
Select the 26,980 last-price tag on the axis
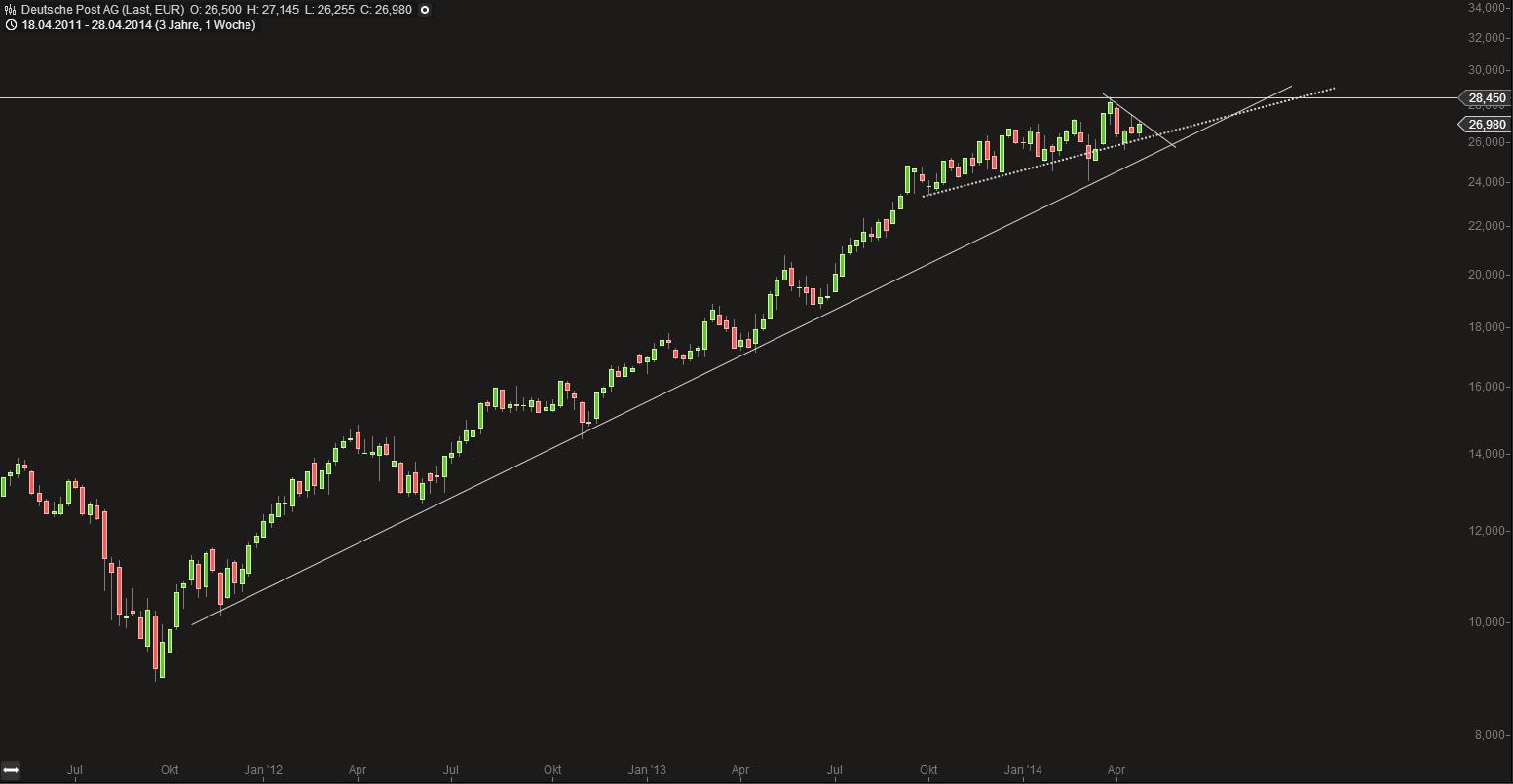pyautogui.click(x=1485, y=125)
